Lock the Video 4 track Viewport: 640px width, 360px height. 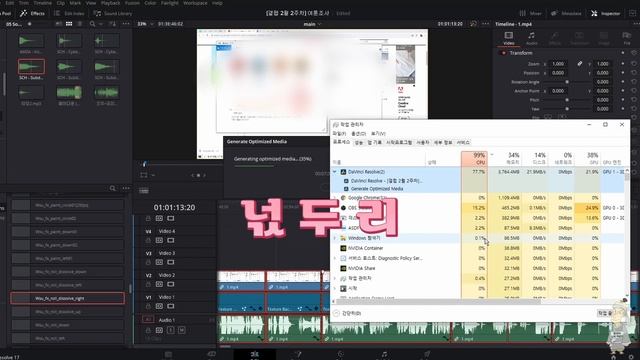tap(148, 240)
